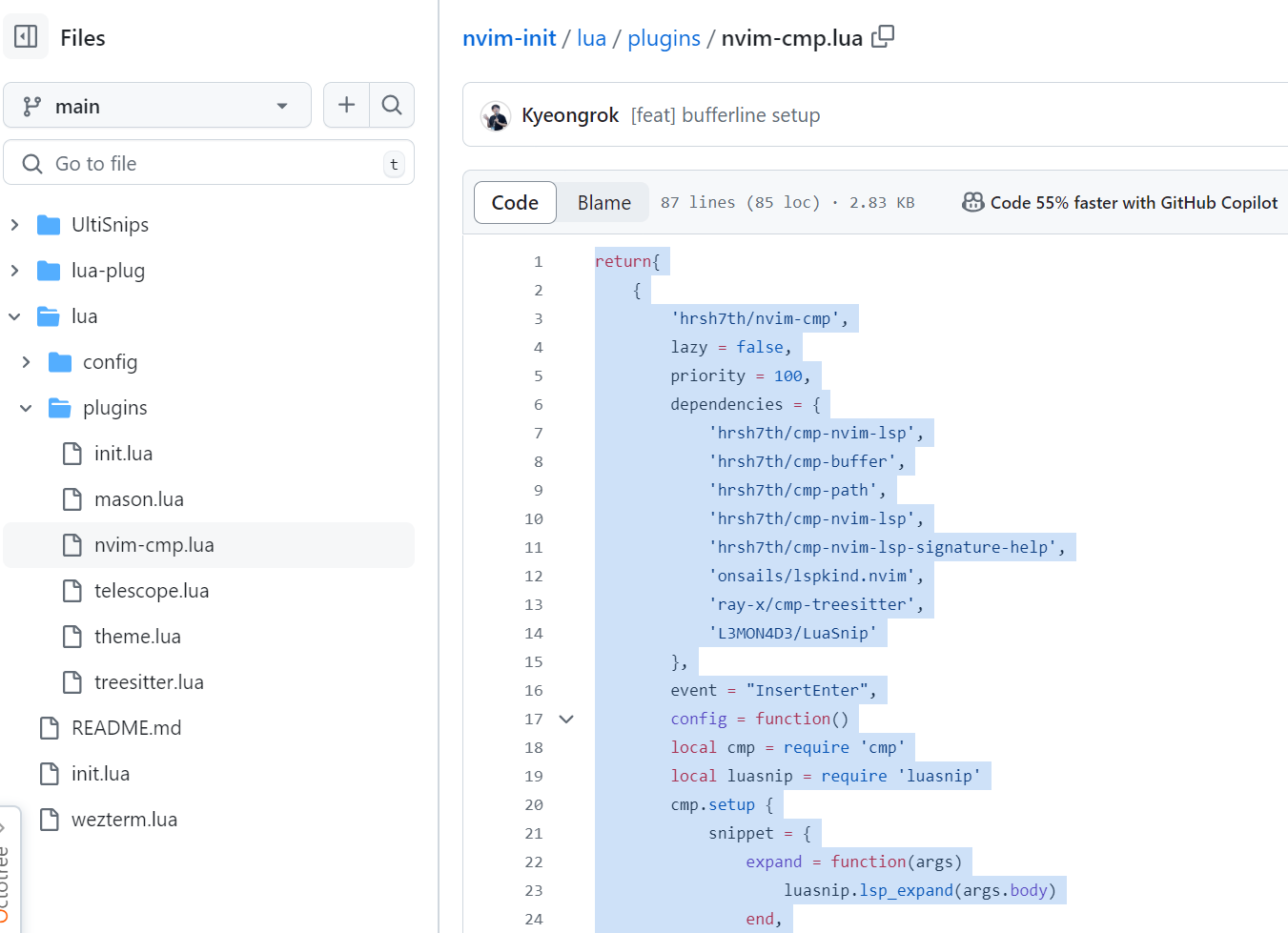Click the file icon beside mason.lua

coord(72,499)
